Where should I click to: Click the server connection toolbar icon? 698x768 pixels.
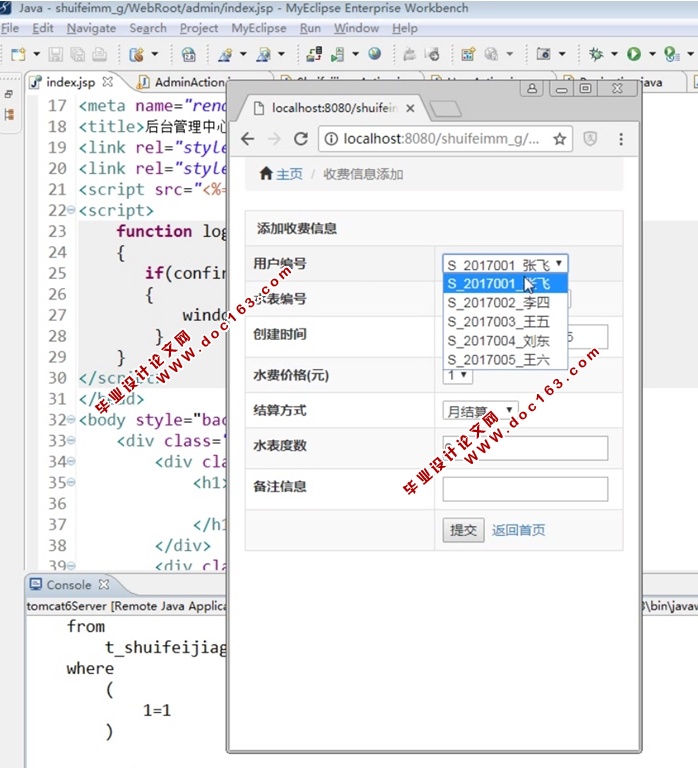point(314,54)
